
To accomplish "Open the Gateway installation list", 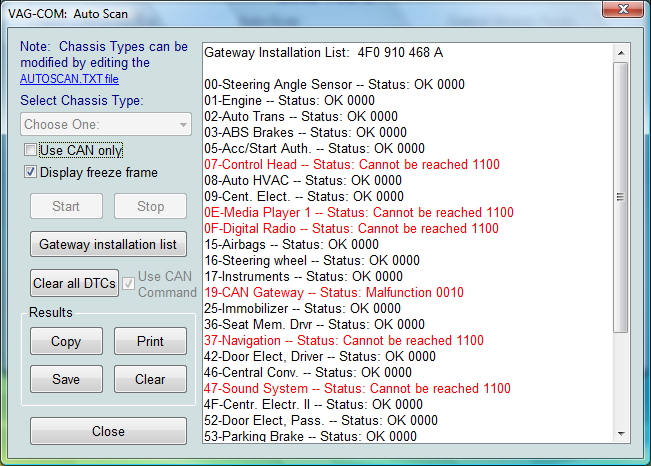I will click(x=108, y=244).
